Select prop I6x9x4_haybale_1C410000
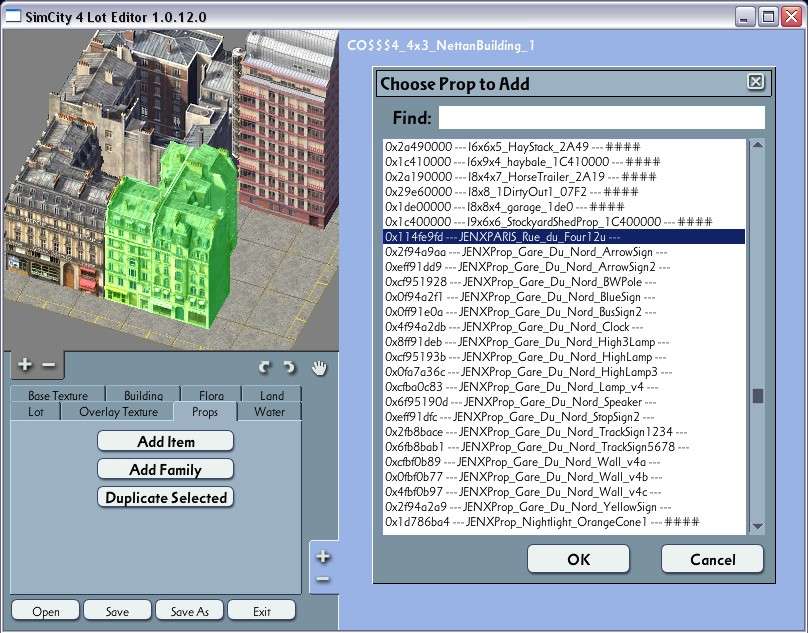 point(564,162)
